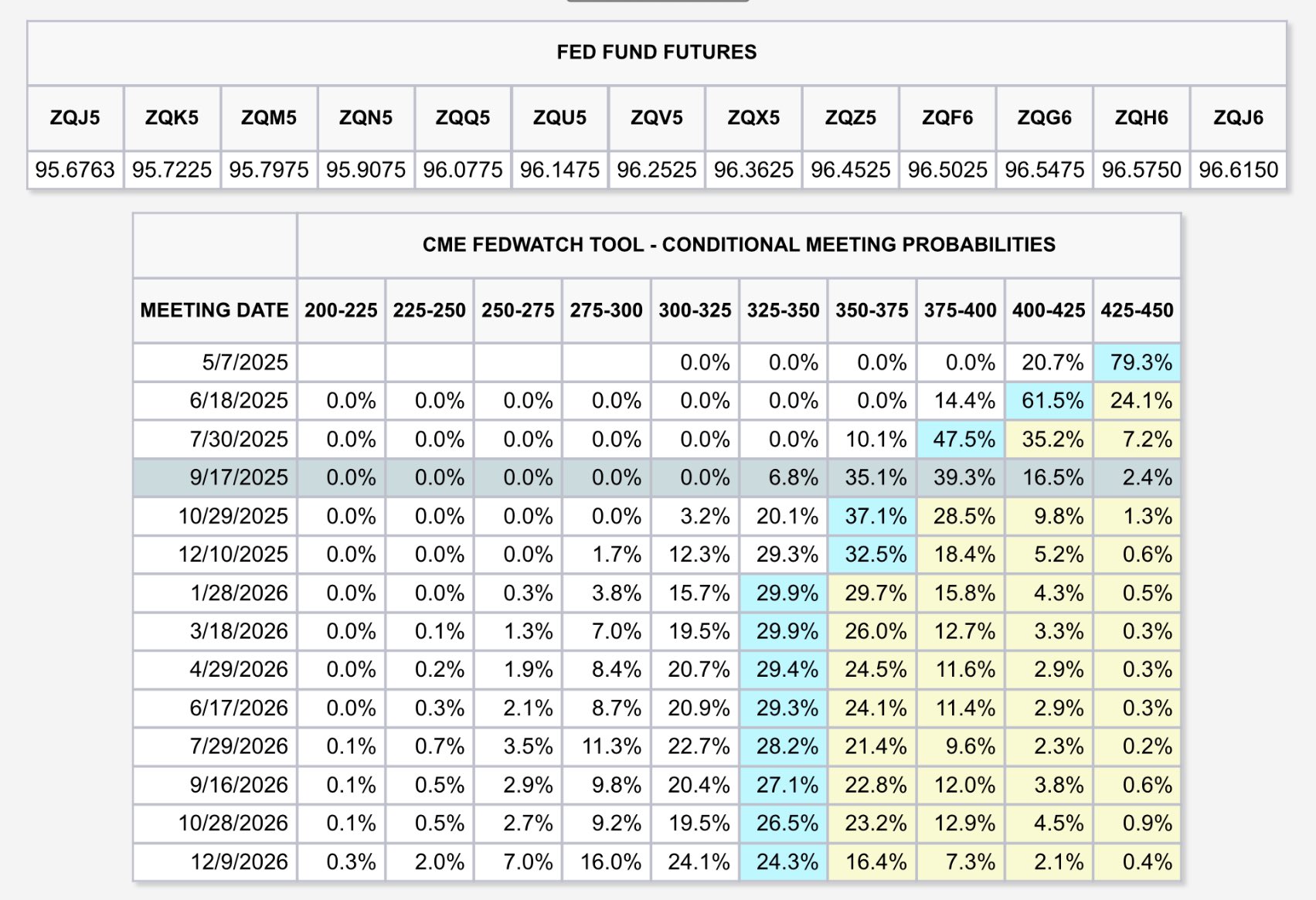The height and width of the screenshot is (900, 1316).
Task: Click the ZQJ6 futures contract header
Action: (x=1238, y=117)
